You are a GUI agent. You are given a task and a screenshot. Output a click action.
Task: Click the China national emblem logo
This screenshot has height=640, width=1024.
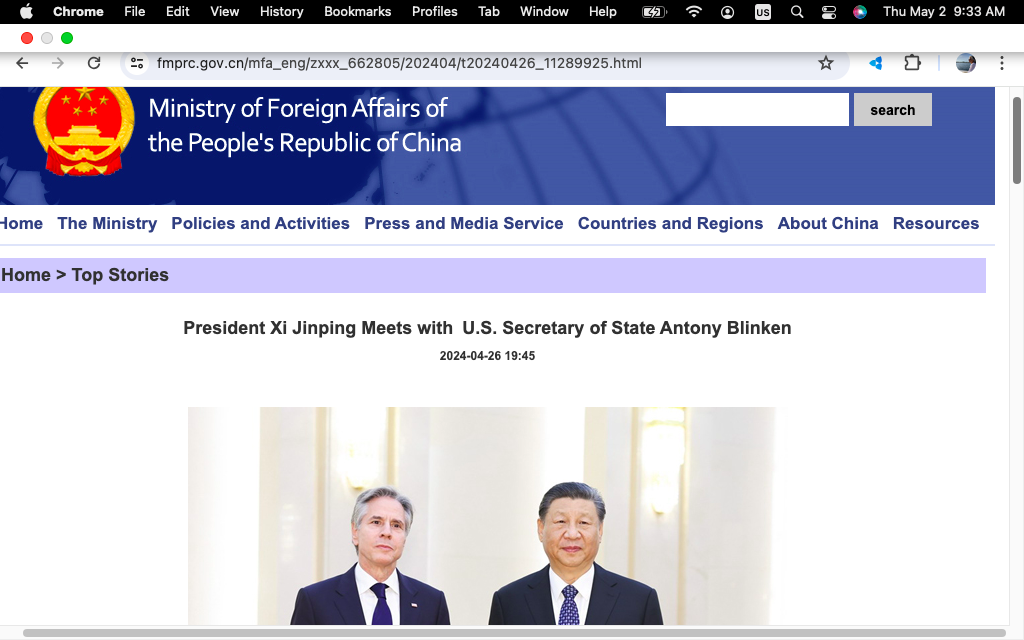point(84,128)
